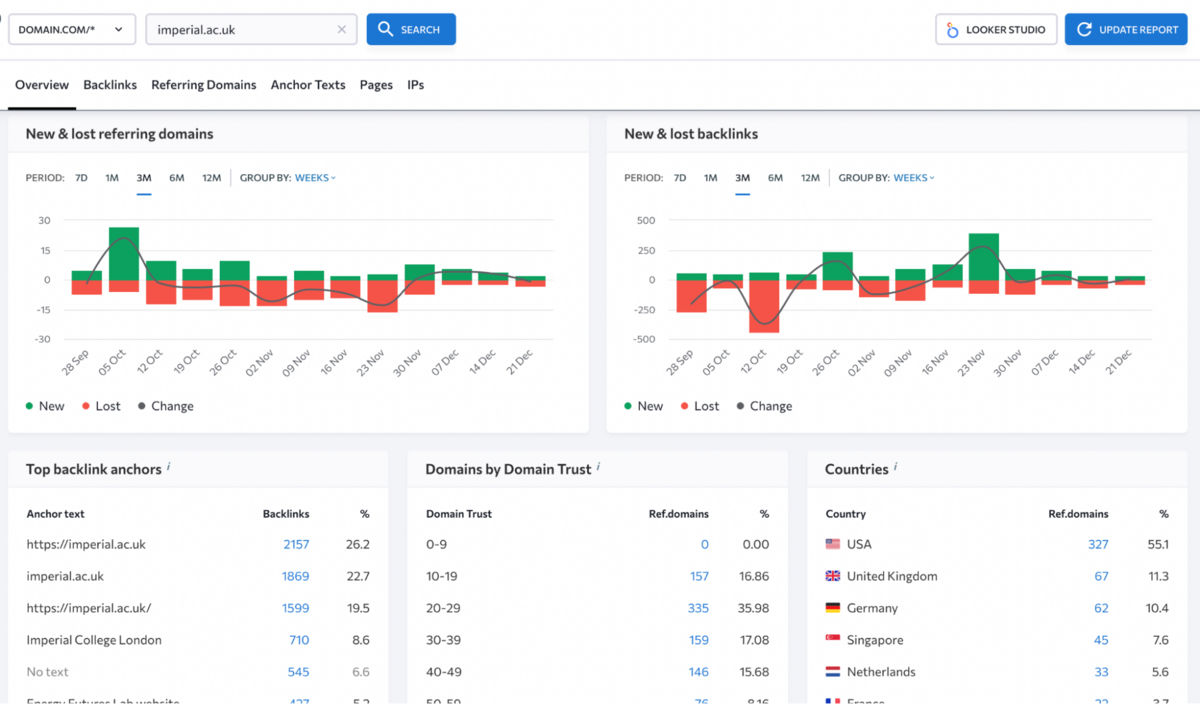Click the Country column header
The width and height of the screenshot is (1200, 704).
(846, 514)
